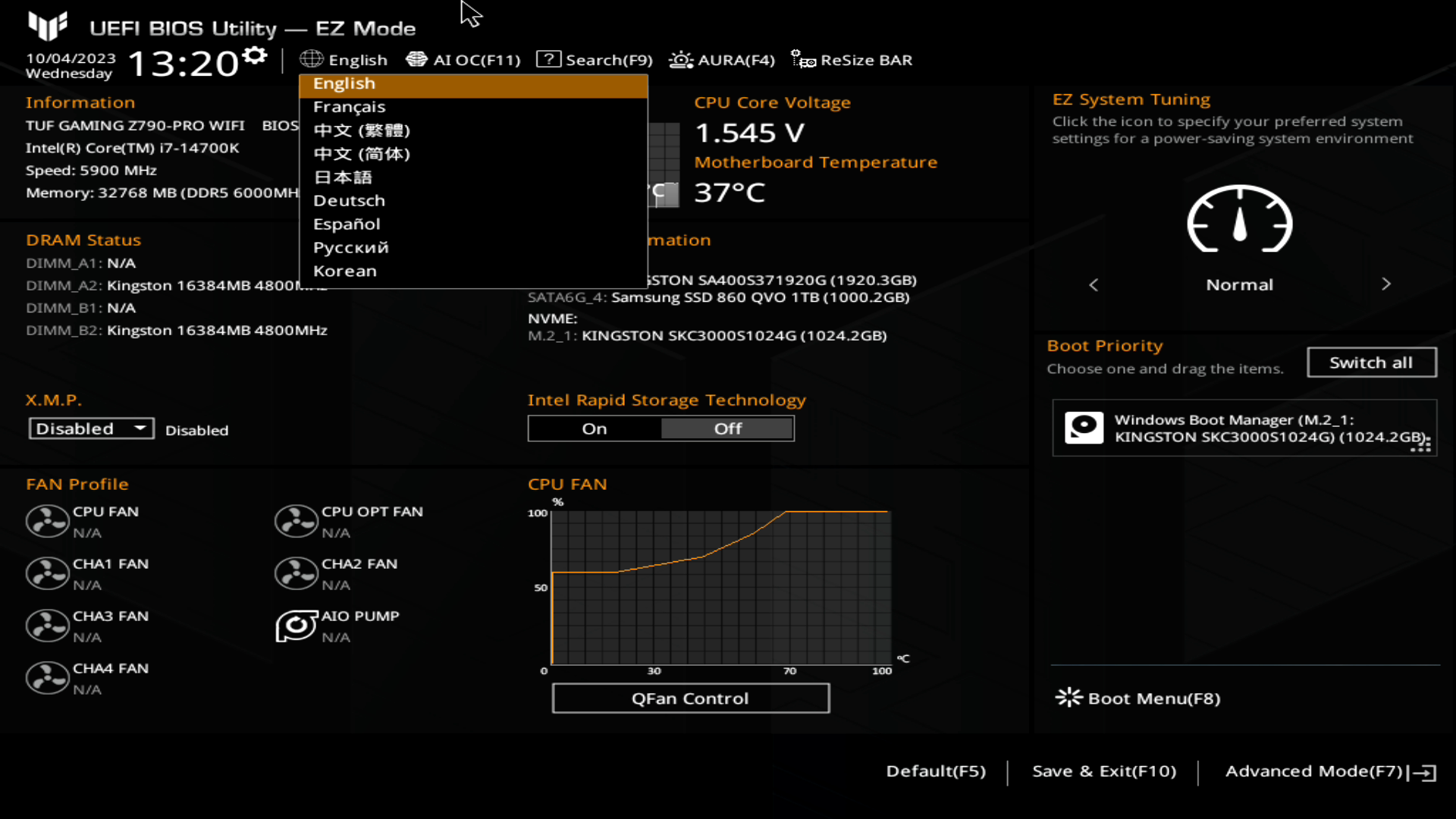Click the 13:20 system time
Image resolution: width=1456 pixels, height=819 pixels.
(x=184, y=64)
